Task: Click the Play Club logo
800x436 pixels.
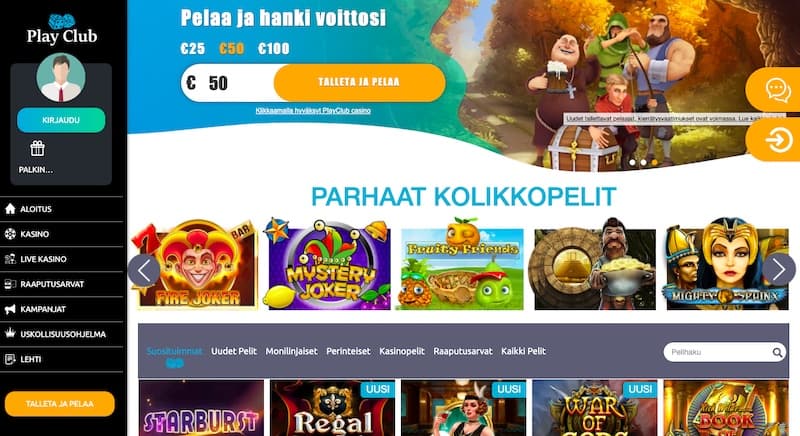Action: [x=62, y=30]
